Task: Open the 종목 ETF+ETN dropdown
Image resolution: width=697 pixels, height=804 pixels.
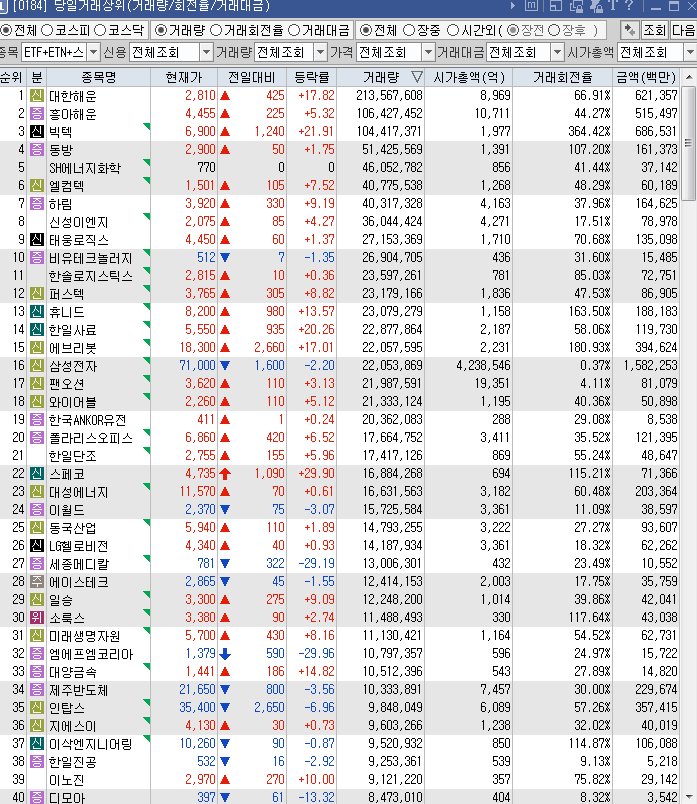Action: 93,52
